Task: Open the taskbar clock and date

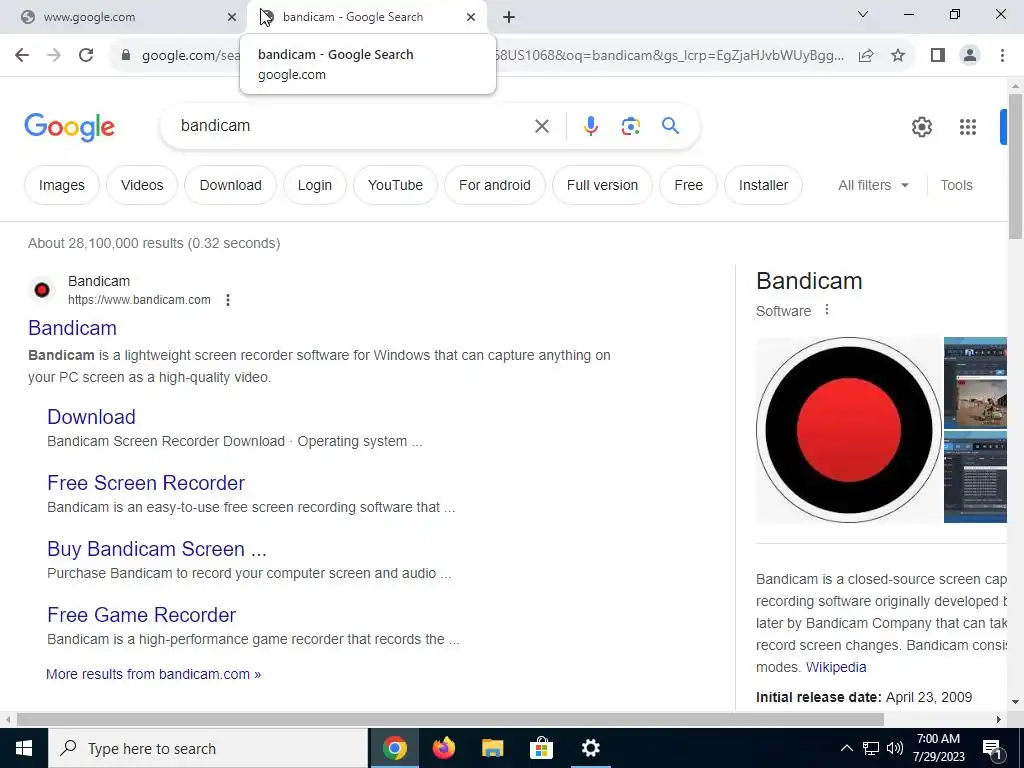Action: pyautogui.click(x=938, y=748)
